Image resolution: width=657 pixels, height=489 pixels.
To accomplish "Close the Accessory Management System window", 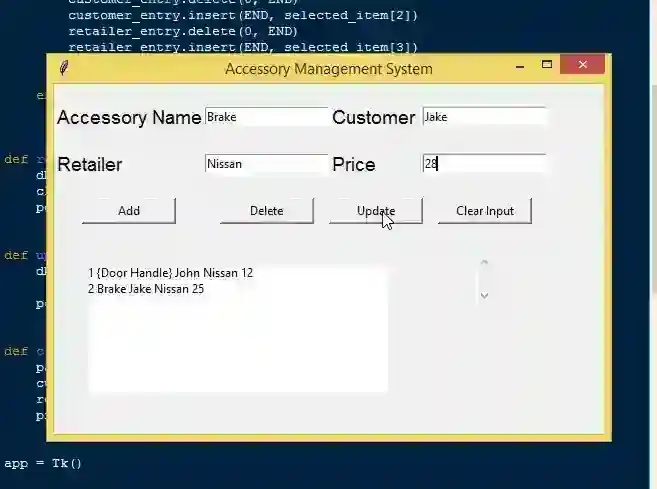I will tap(582, 65).
